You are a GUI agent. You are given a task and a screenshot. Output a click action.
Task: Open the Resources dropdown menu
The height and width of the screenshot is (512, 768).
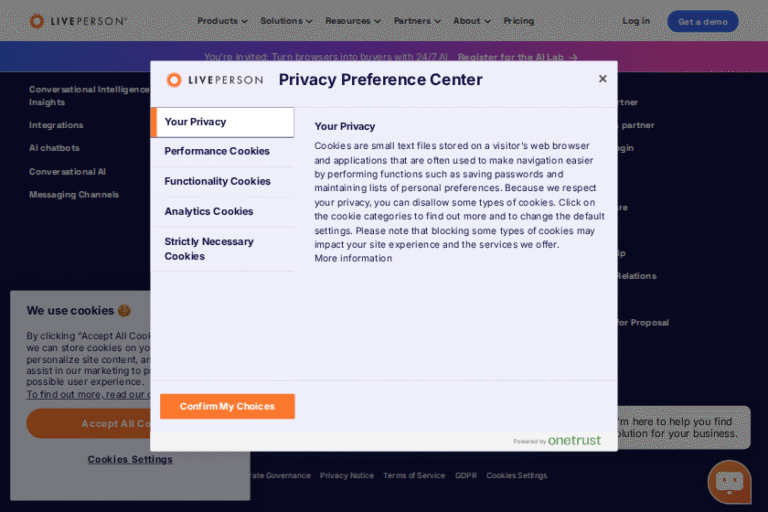[x=353, y=21]
